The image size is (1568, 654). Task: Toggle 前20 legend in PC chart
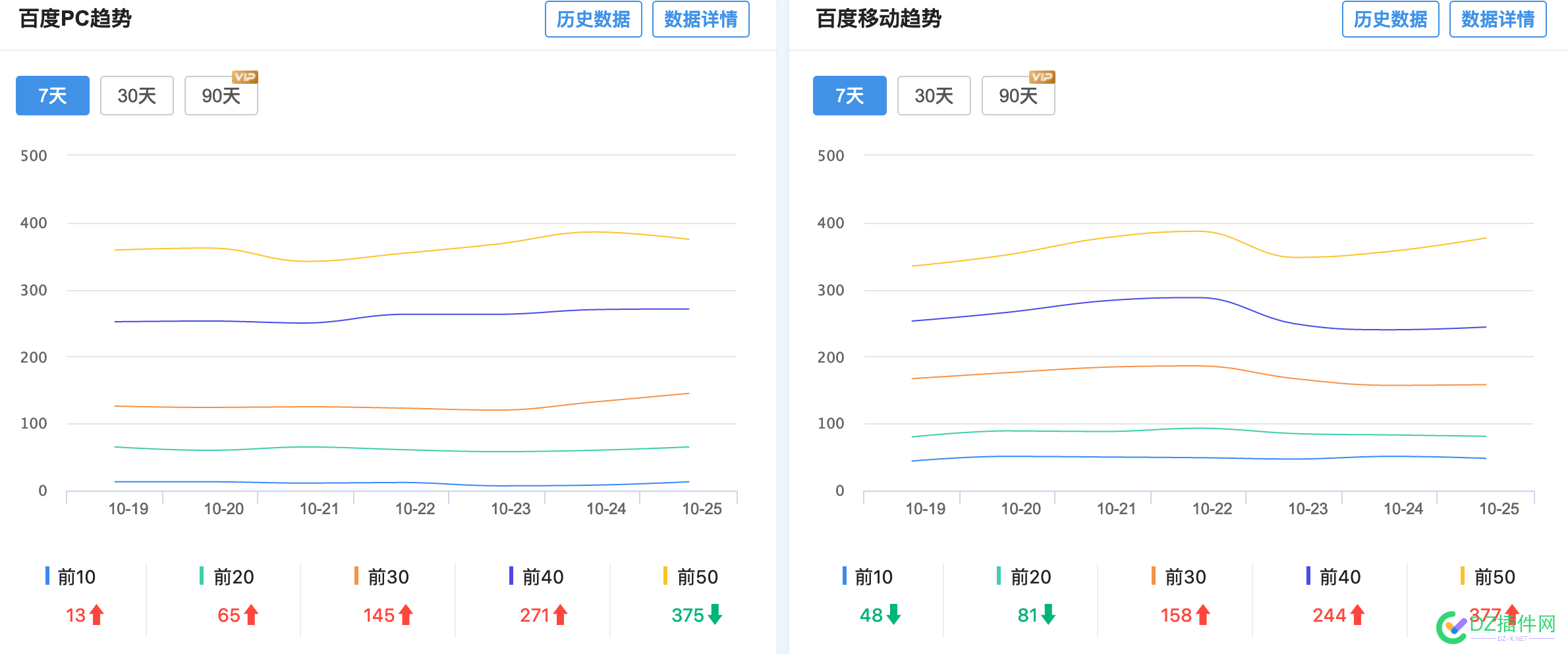coord(227,577)
